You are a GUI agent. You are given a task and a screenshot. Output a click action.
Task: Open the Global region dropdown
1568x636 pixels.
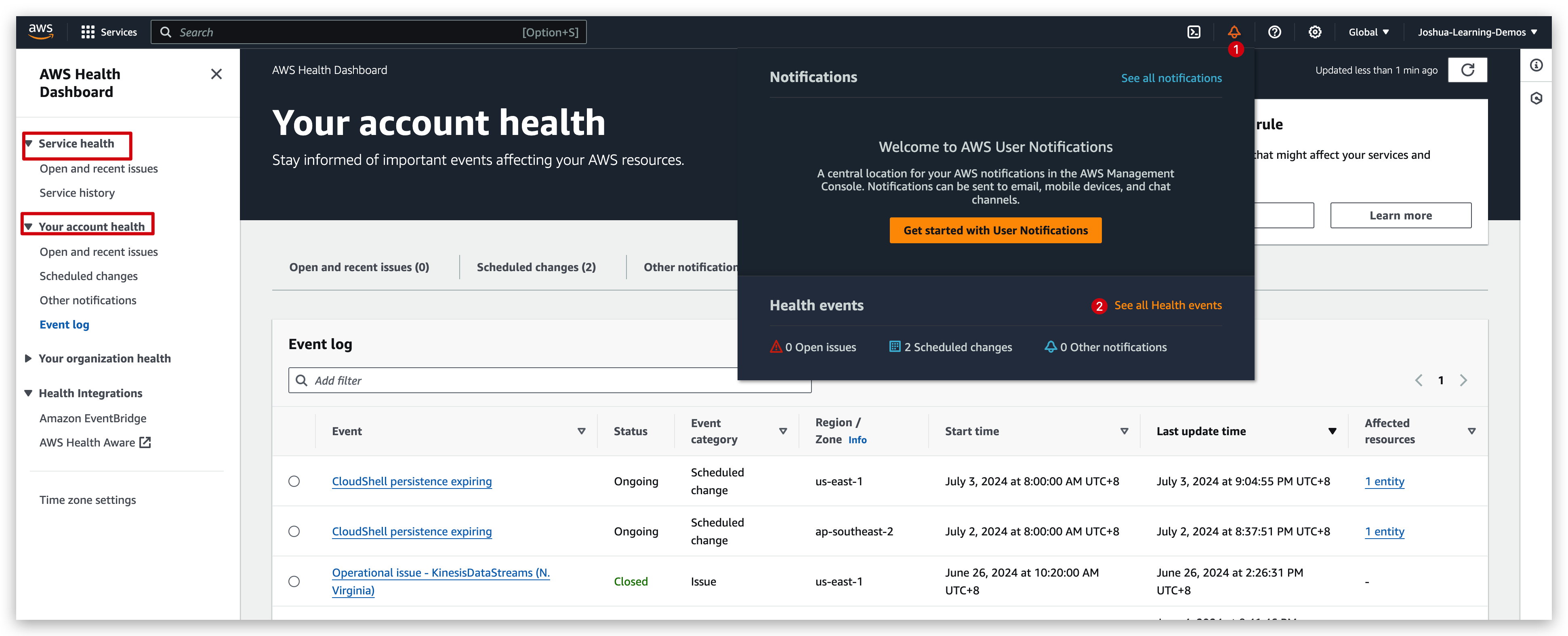pyautogui.click(x=1368, y=32)
